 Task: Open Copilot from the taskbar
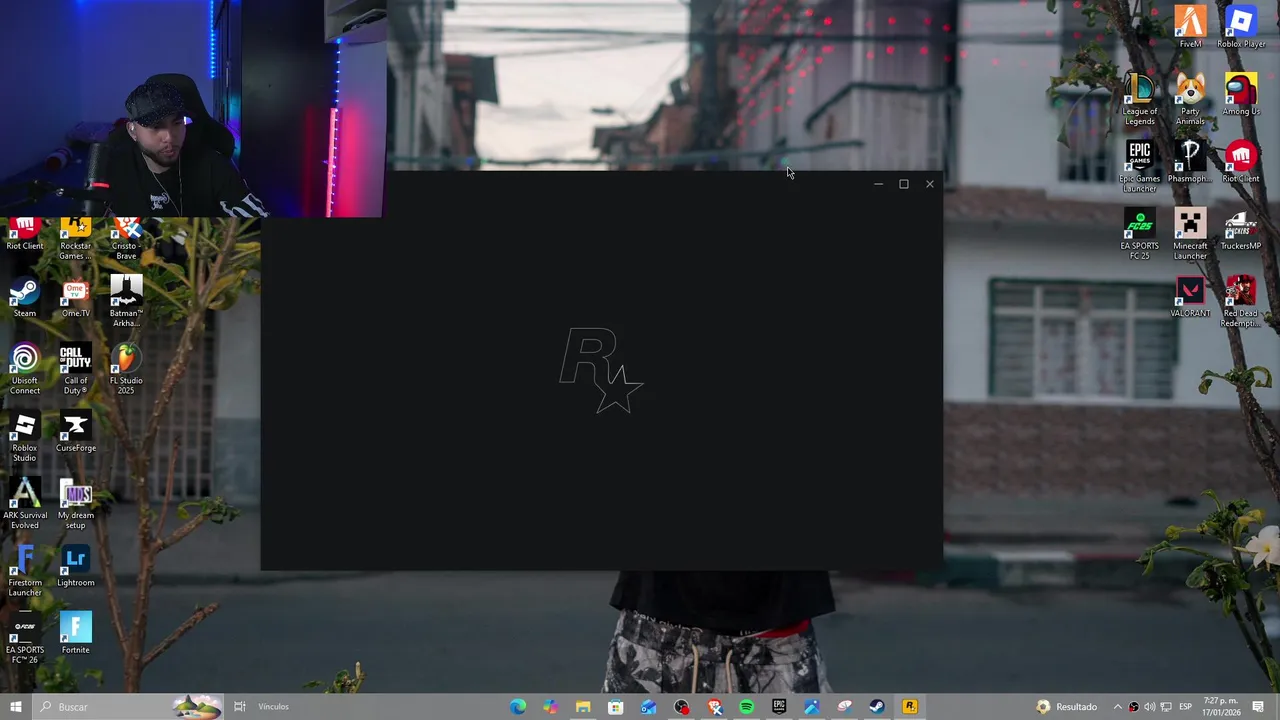[x=550, y=707]
